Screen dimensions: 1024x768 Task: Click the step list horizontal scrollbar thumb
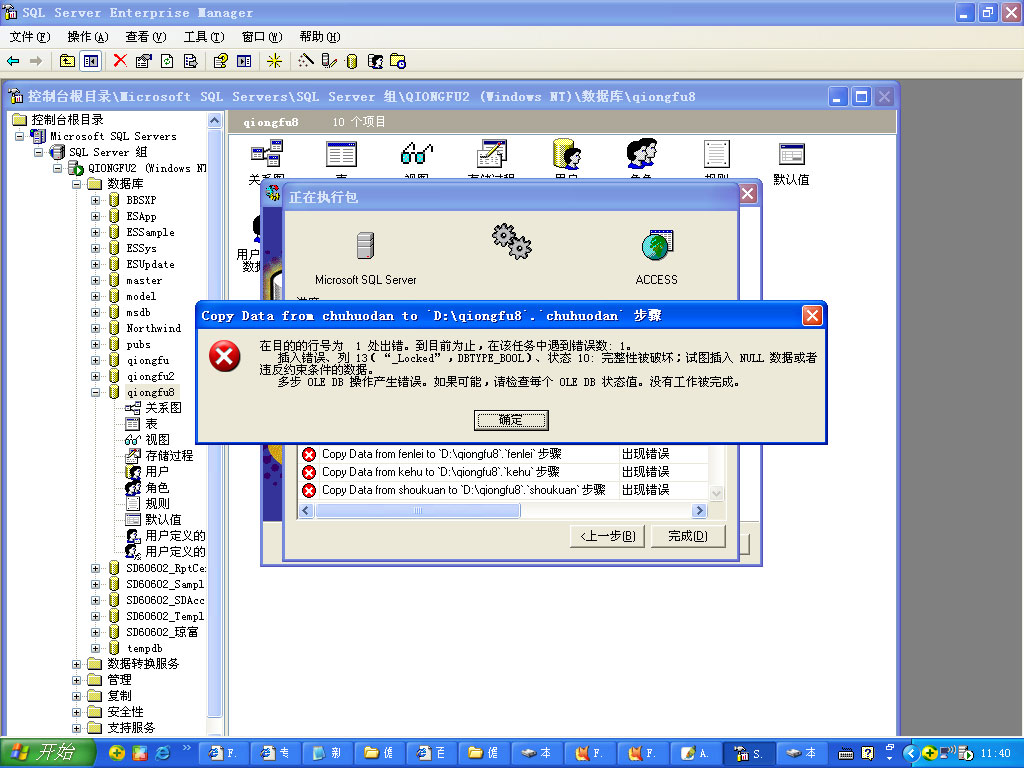point(418,511)
